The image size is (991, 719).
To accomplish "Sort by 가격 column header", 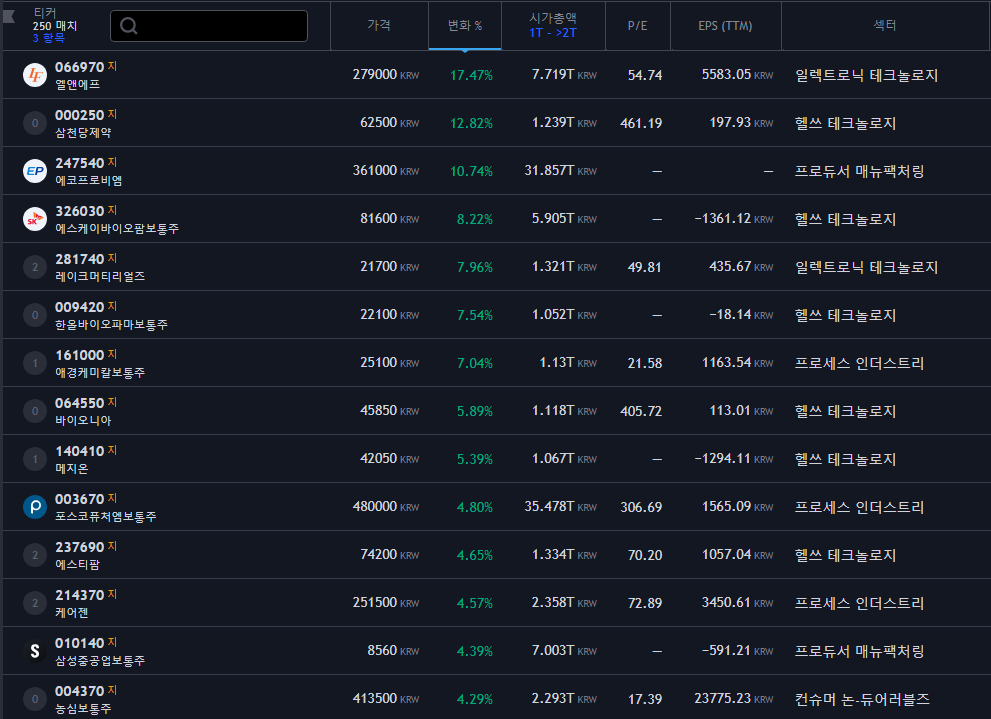I will (379, 25).
